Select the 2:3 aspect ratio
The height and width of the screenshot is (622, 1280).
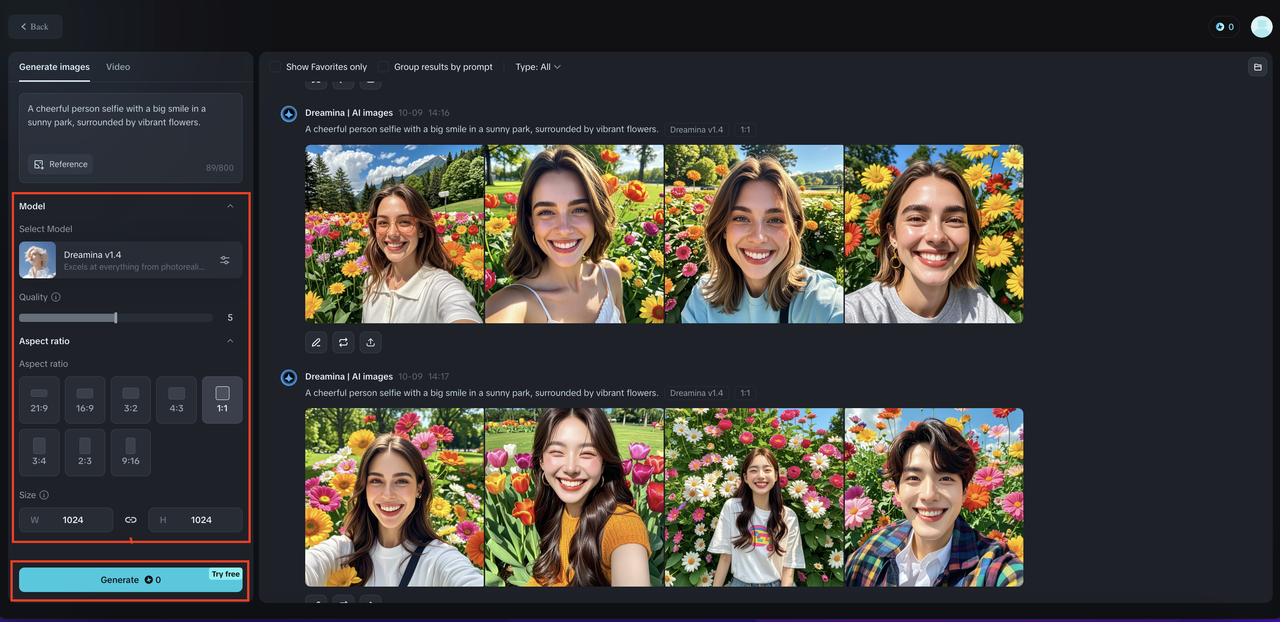point(85,453)
